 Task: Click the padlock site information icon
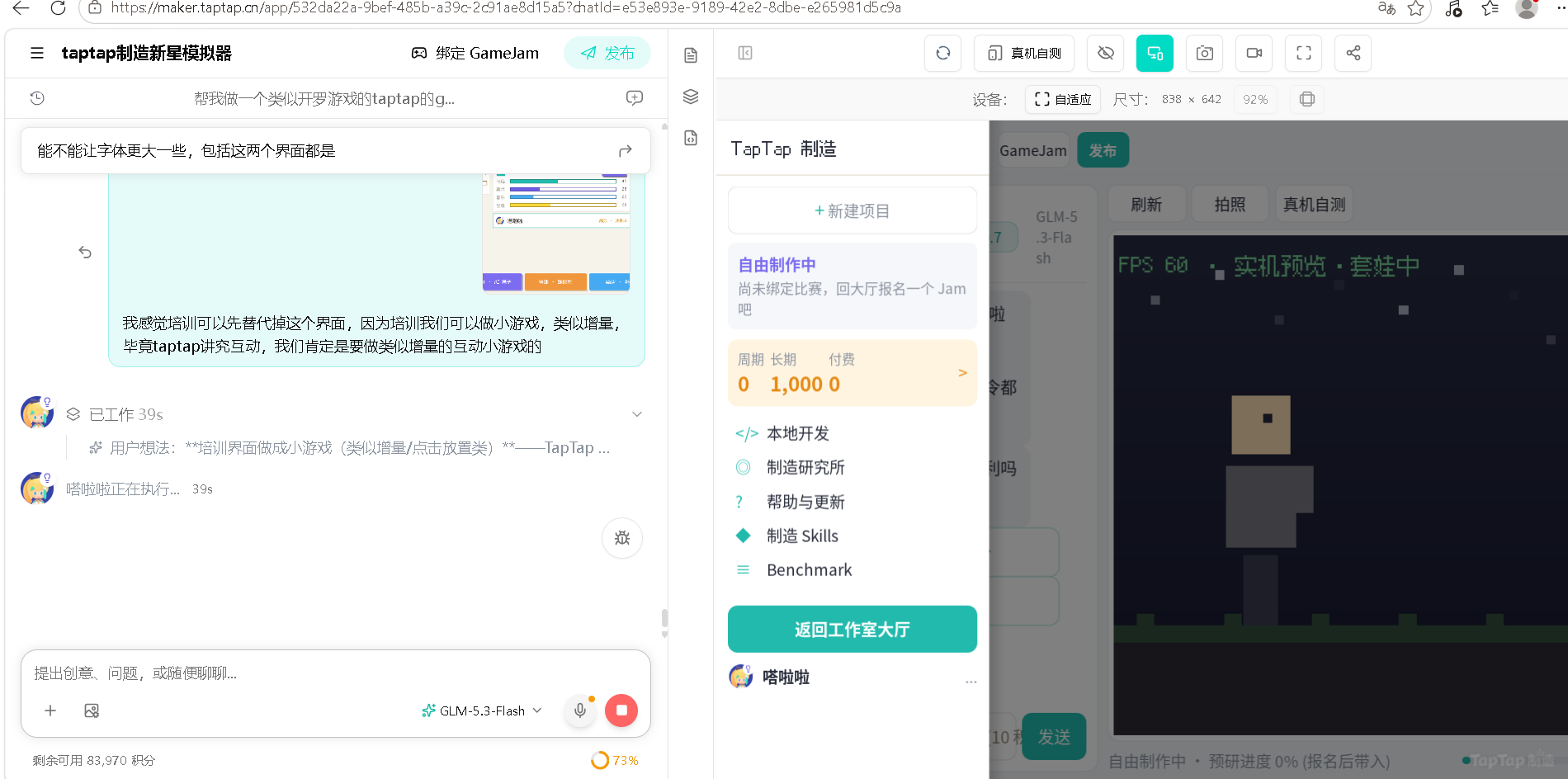pyautogui.click(x=95, y=8)
